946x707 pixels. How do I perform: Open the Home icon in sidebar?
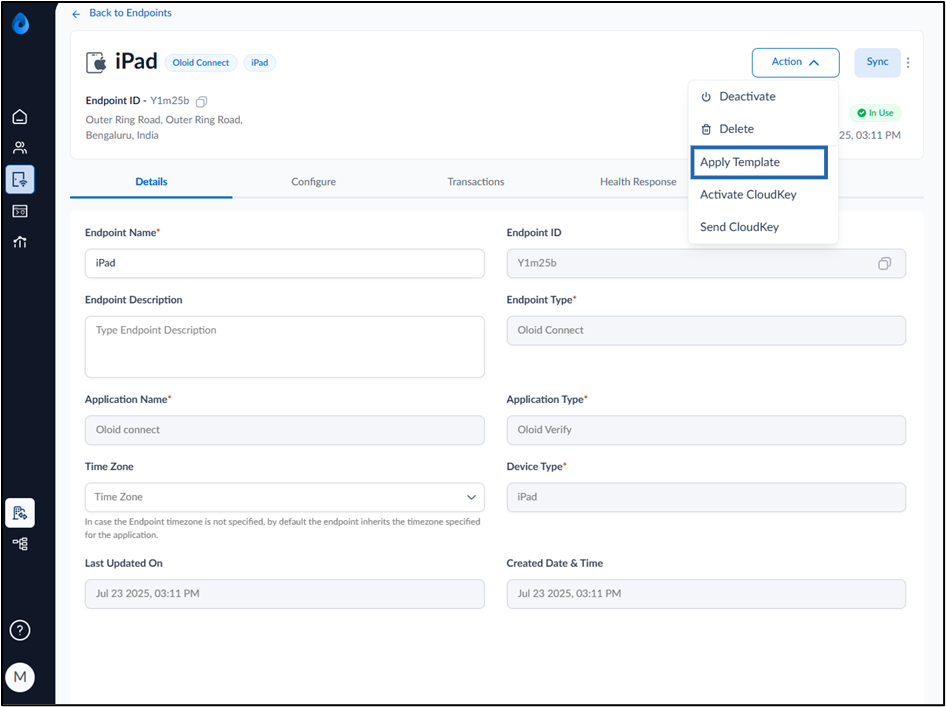tap(20, 116)
